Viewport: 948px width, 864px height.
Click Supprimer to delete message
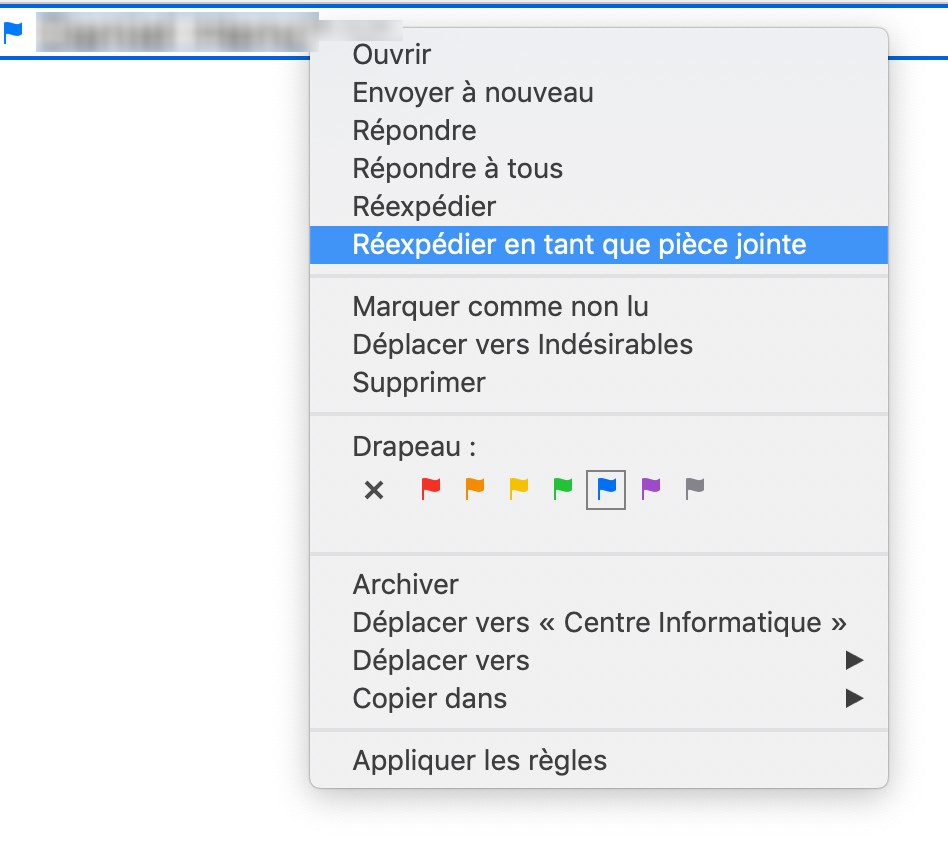click(x=419, y=383)
